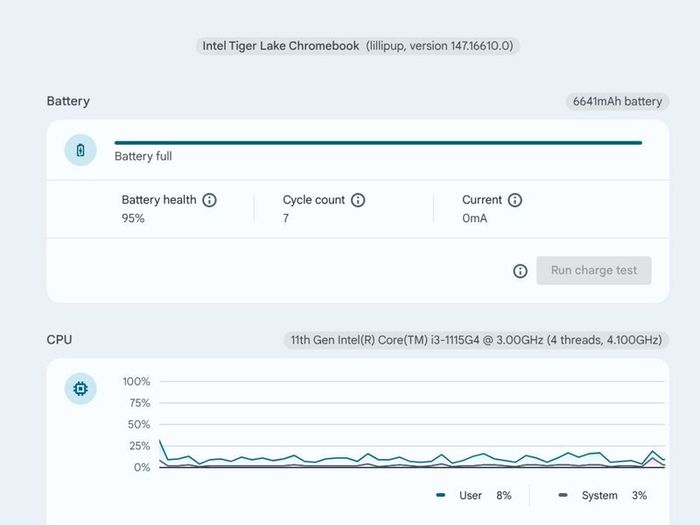
Task: Click the battery charging icon
Action: point(81,150)
